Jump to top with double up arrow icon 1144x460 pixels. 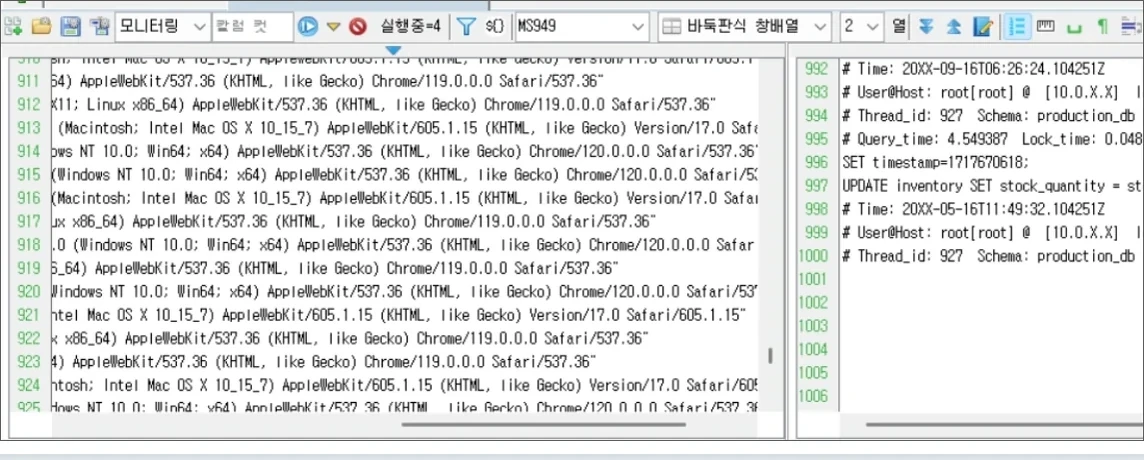point(954,27)
